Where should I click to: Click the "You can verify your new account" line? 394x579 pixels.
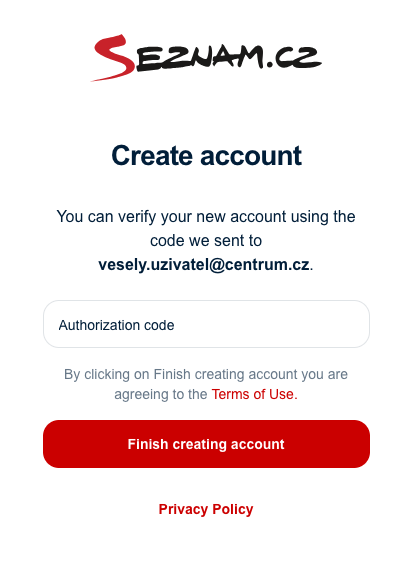[x=206, y=217]
